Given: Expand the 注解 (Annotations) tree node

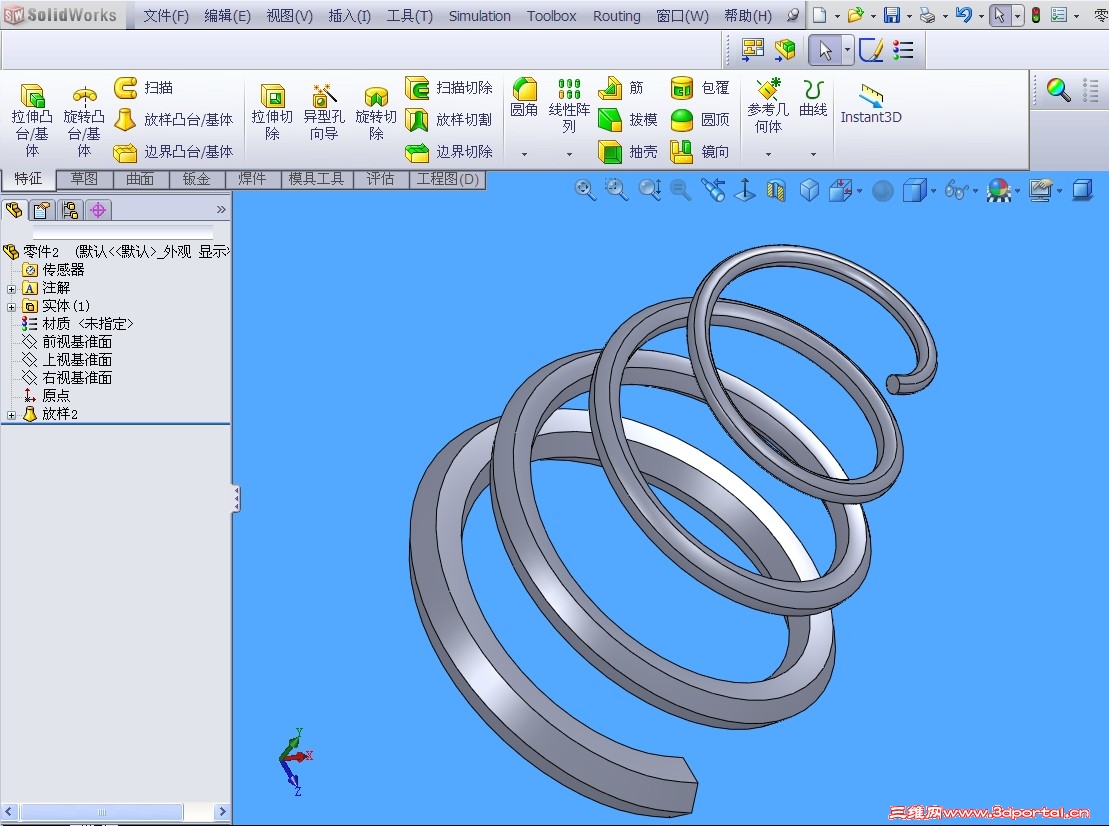Looking at the screenshot, I should pos(11,289).
